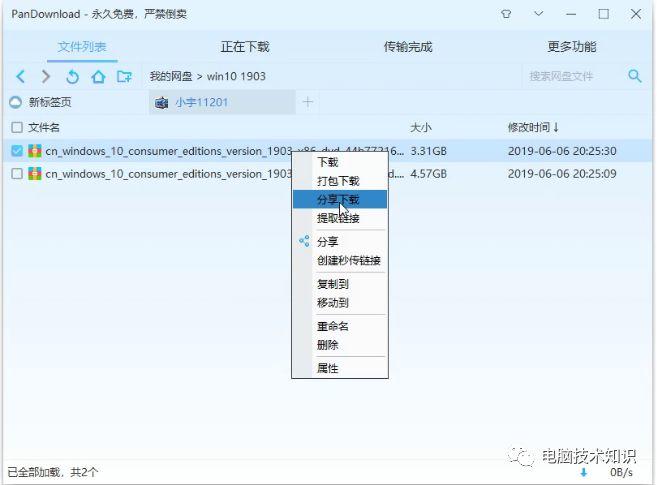Choose 分享下载 from context menu
This screenshot has height=485, width=657.
tap(340, 199)
